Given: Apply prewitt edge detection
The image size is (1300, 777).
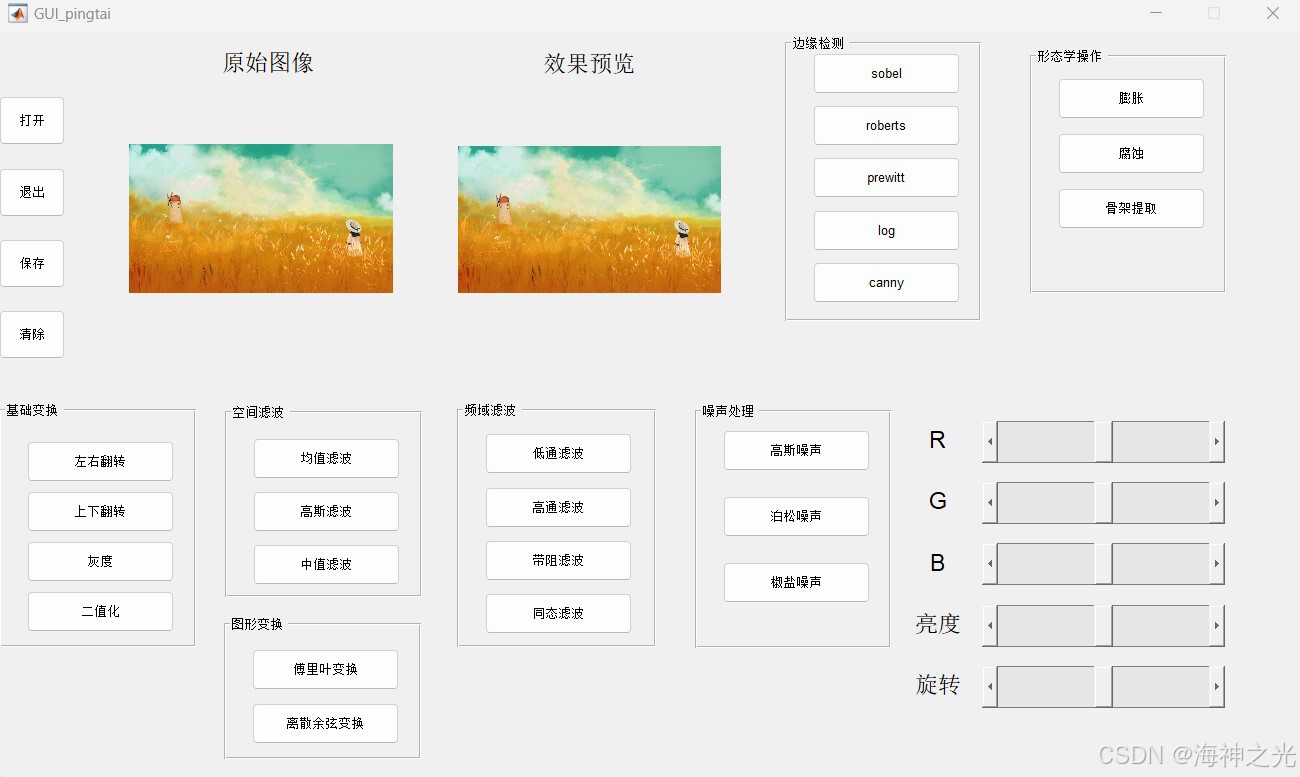Looking at the screenshot, I should [886, 177].
